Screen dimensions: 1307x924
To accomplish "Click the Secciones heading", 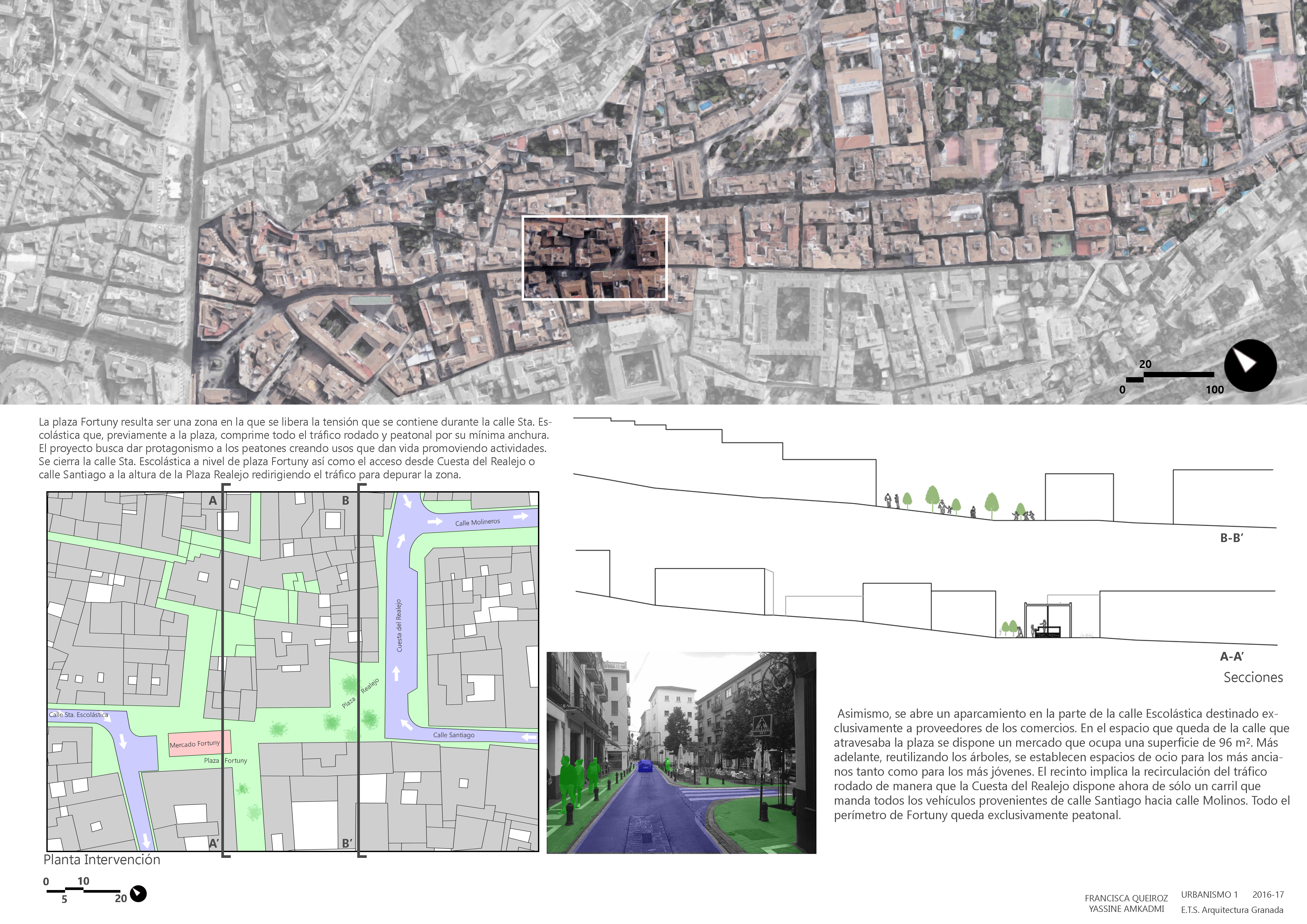I will (1253, 678).
